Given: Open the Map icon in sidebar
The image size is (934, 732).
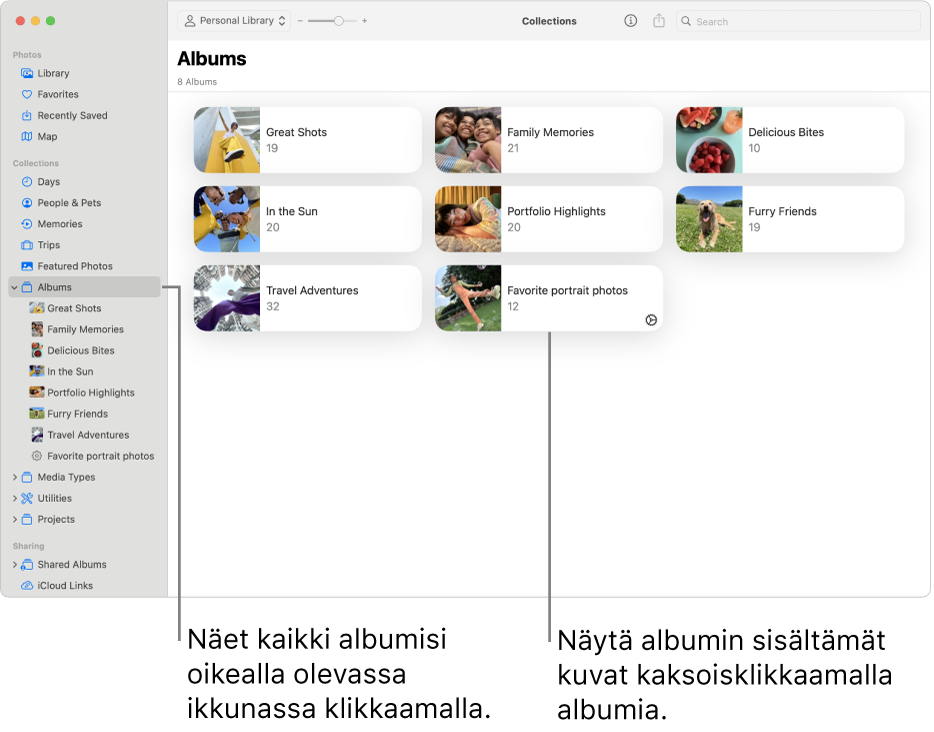Looking at the screenshot, I should tap(27, 136).
